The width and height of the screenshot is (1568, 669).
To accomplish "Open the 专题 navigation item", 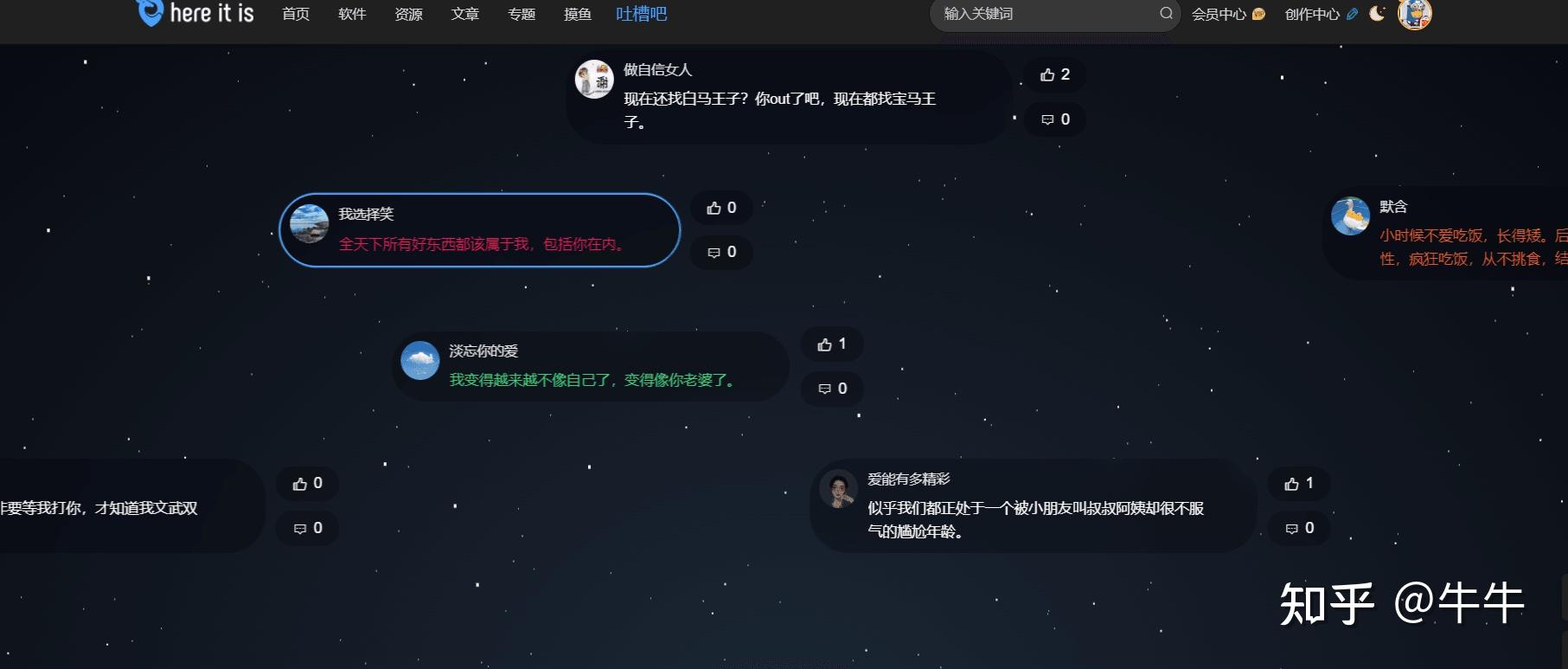I will pyautogui.click(x=522, y=14).
